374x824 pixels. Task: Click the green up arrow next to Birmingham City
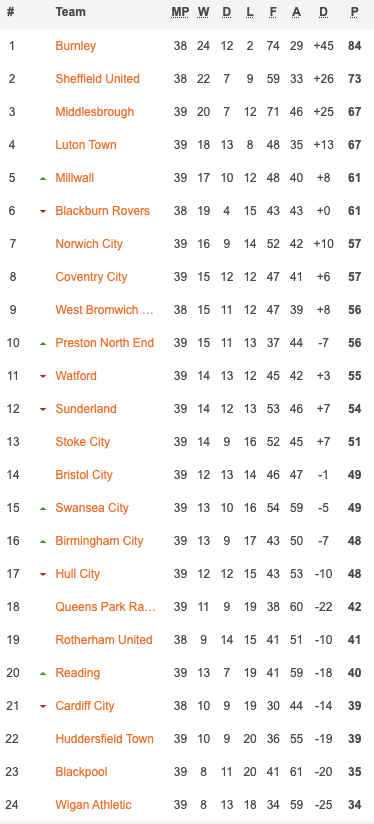[43, 541]
